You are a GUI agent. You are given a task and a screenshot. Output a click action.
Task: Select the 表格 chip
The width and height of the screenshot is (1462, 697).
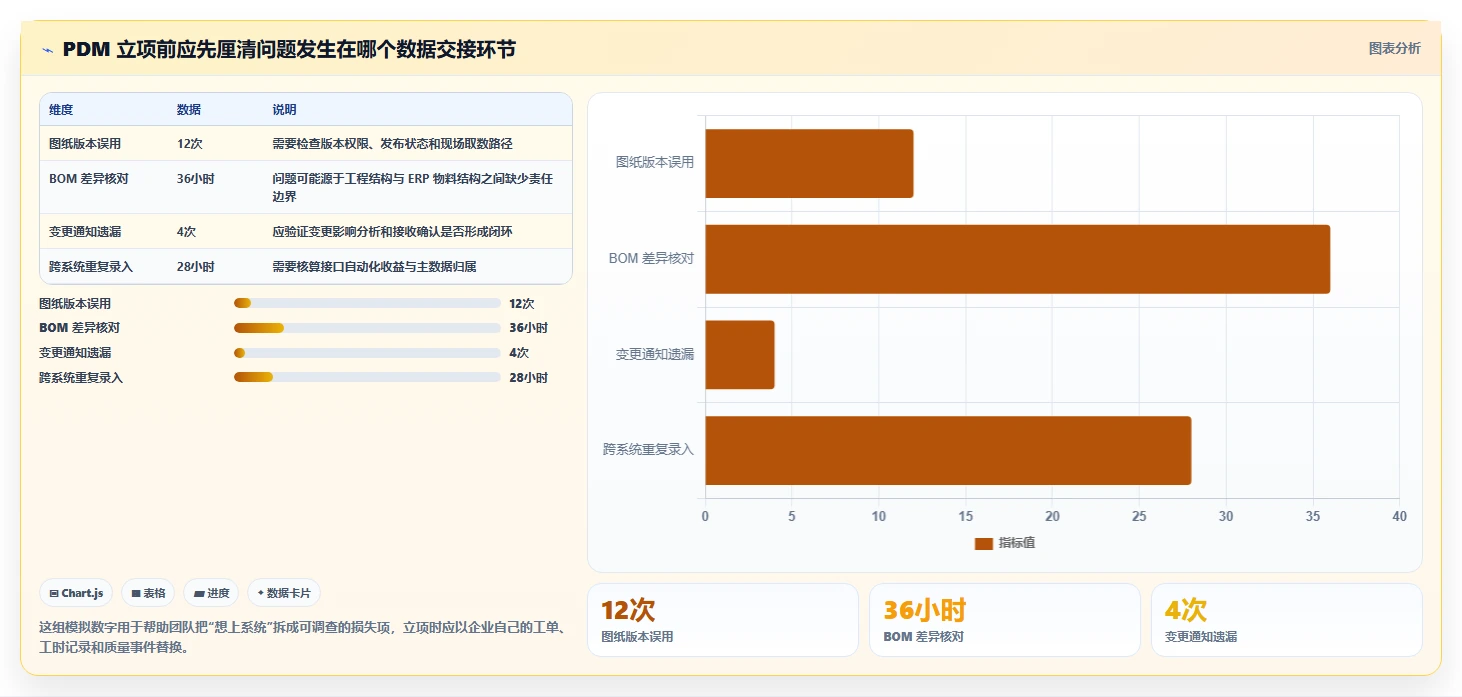point(148,593)
